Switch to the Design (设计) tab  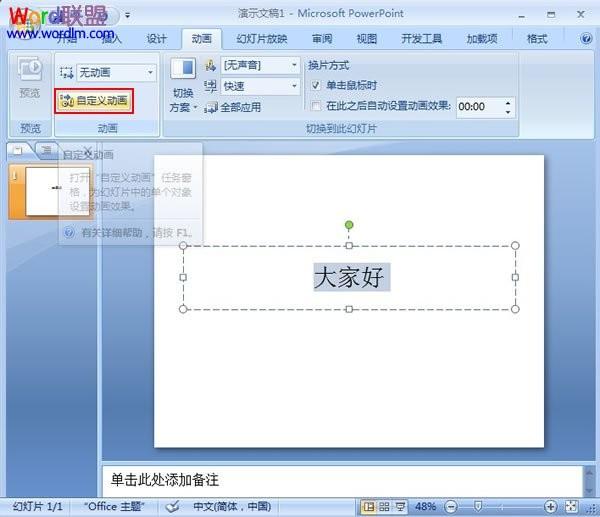click(x=157, y=39)
